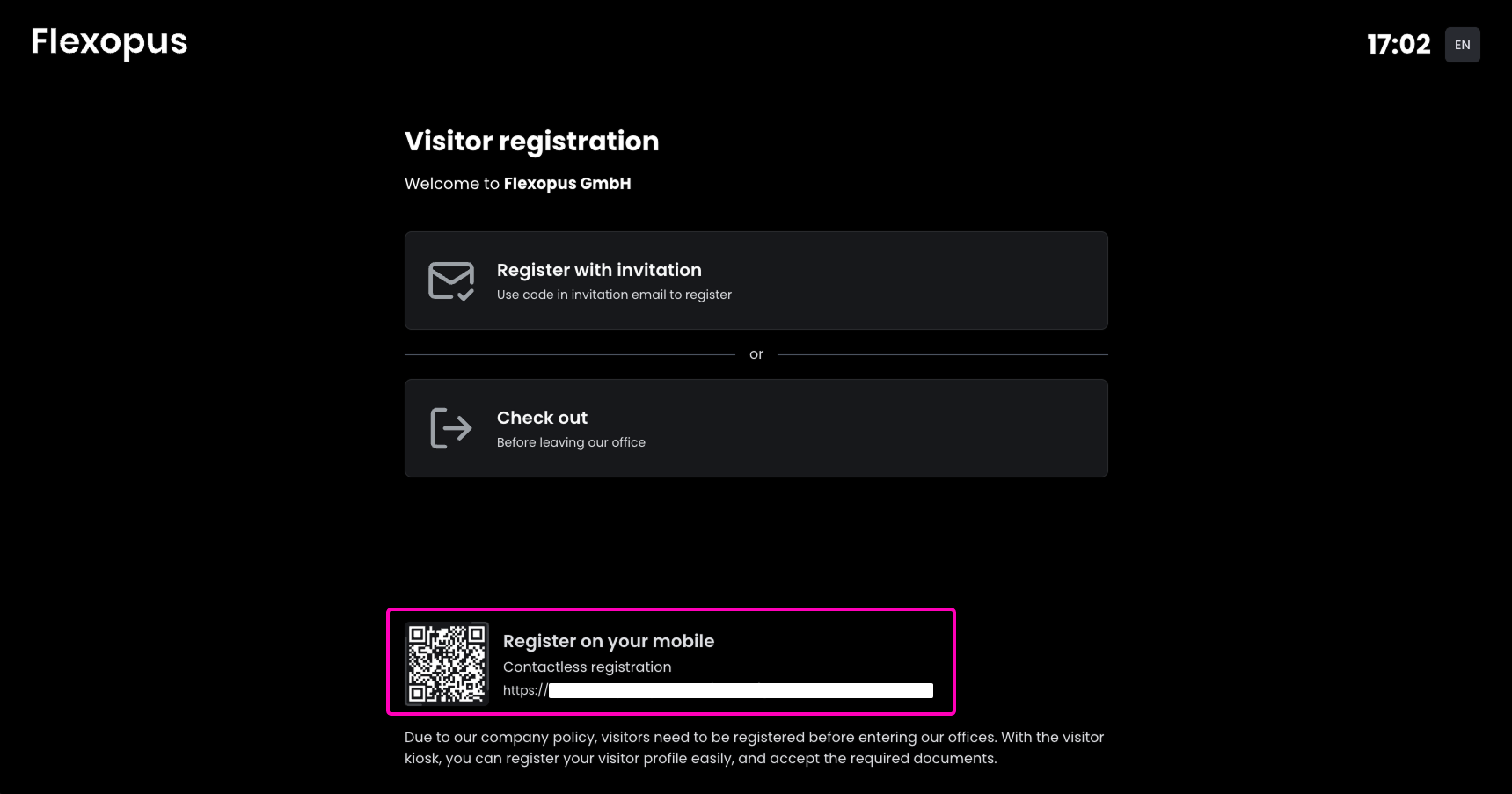
Task: Select the Register with invitation title
Action: point(599,270)
